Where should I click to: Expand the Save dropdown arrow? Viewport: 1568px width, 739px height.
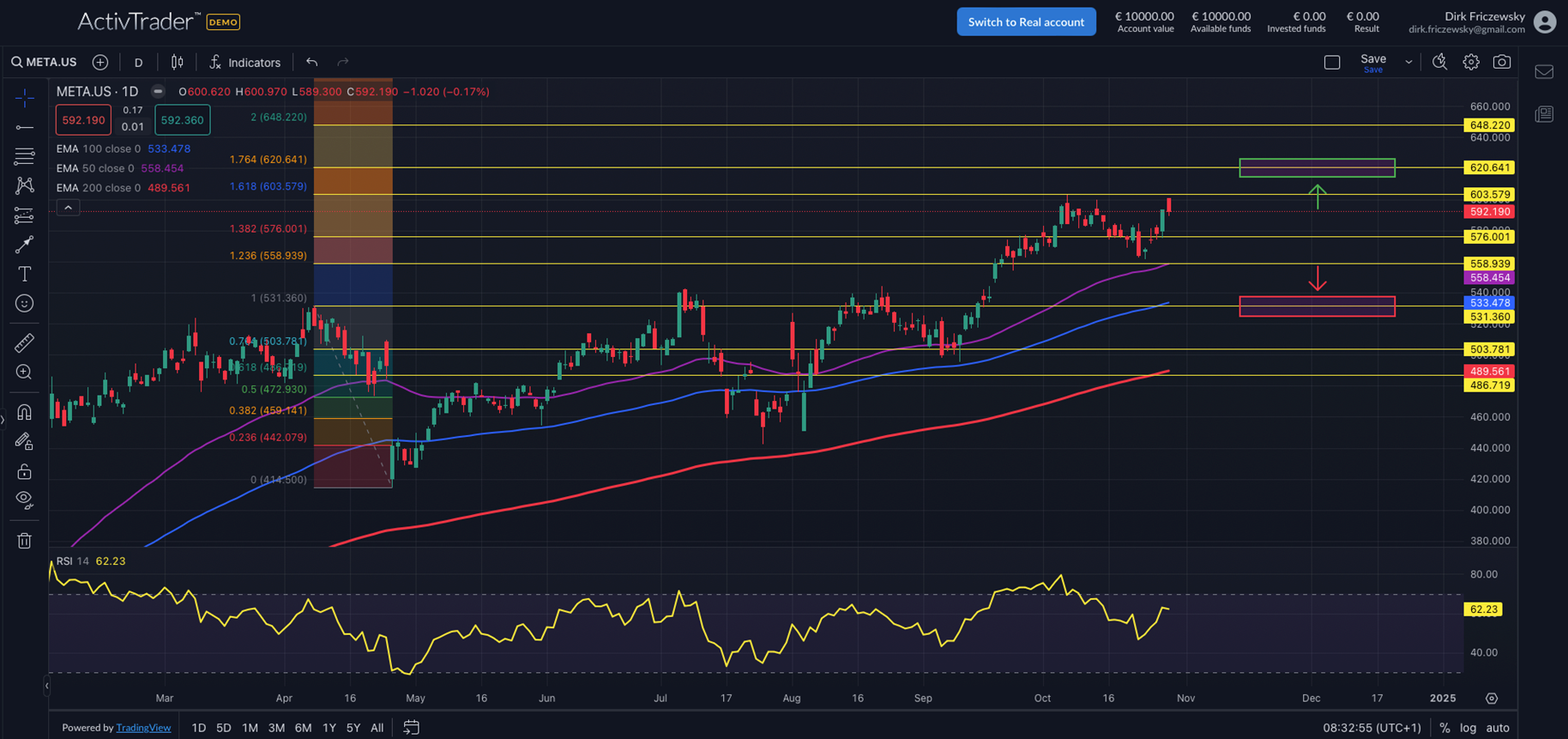1408,62
